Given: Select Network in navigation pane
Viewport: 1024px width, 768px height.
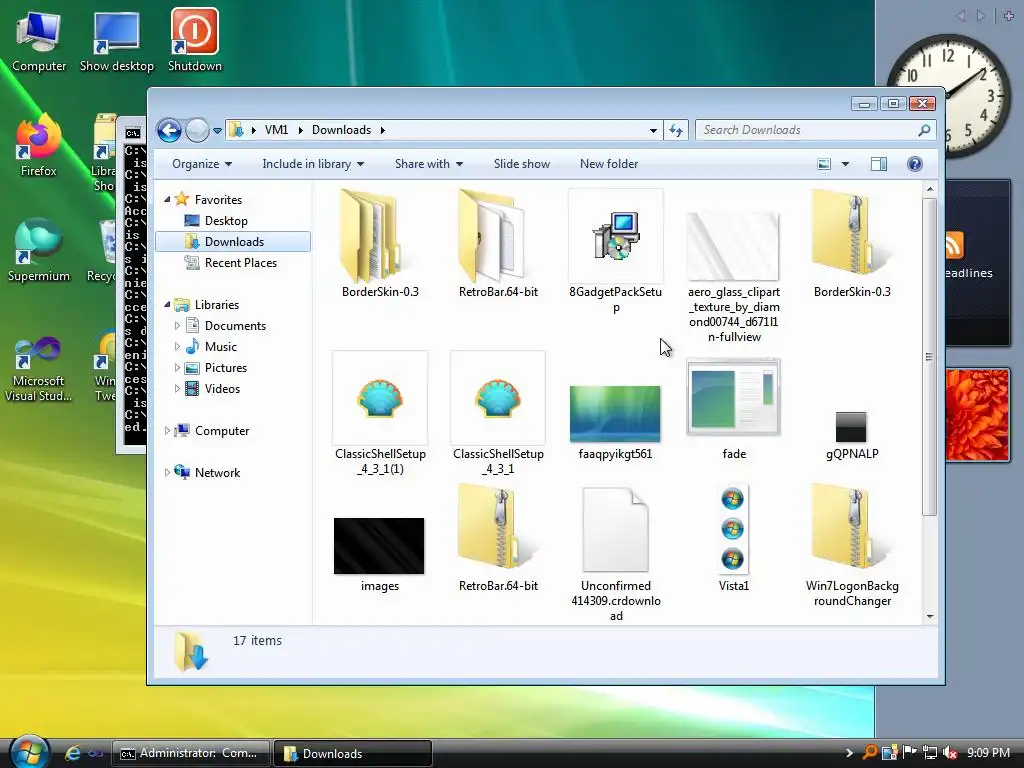Looking at the screenshot, I should (217, 473).
